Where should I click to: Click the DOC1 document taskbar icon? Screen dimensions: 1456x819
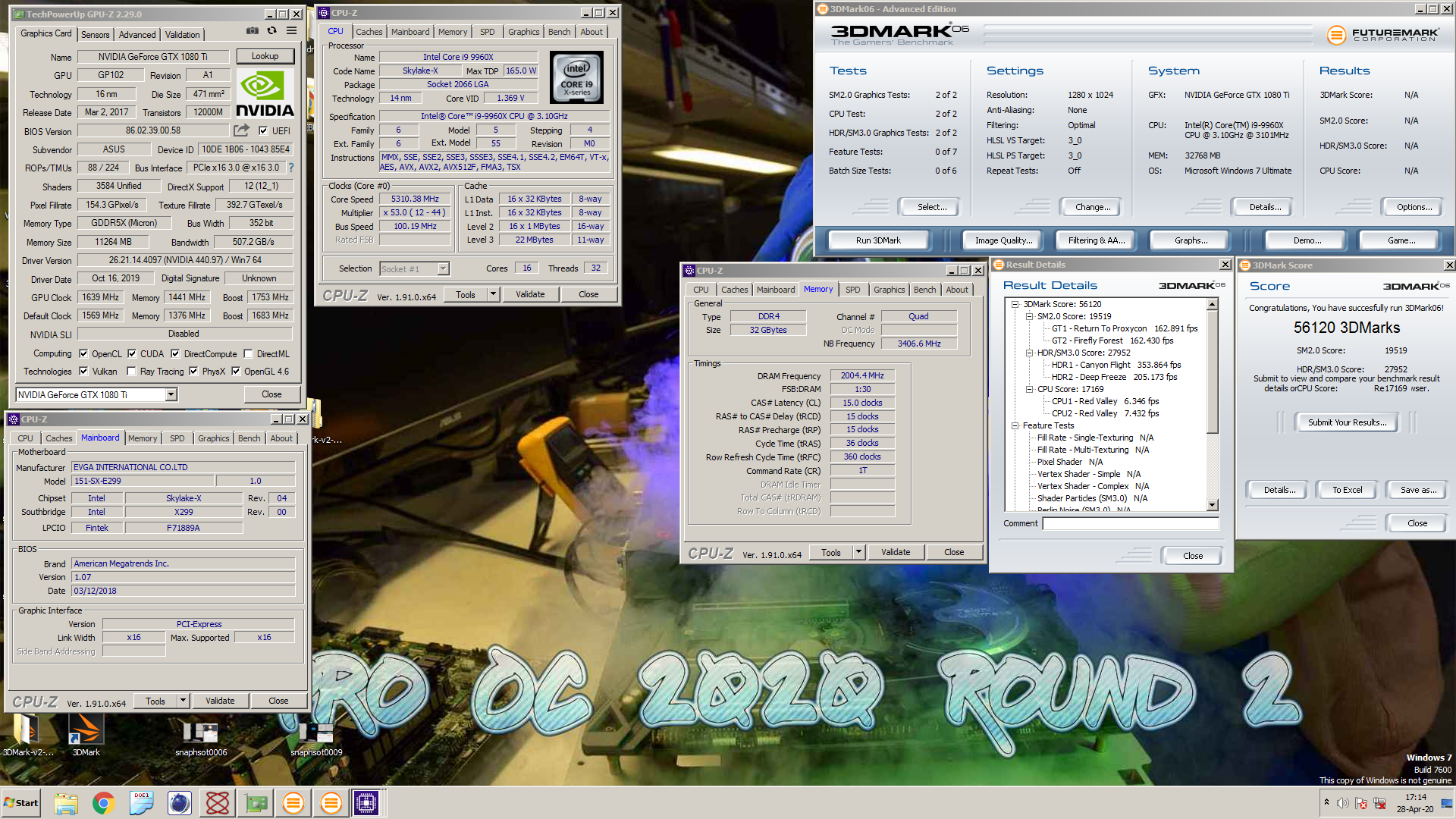pos(142,803)
